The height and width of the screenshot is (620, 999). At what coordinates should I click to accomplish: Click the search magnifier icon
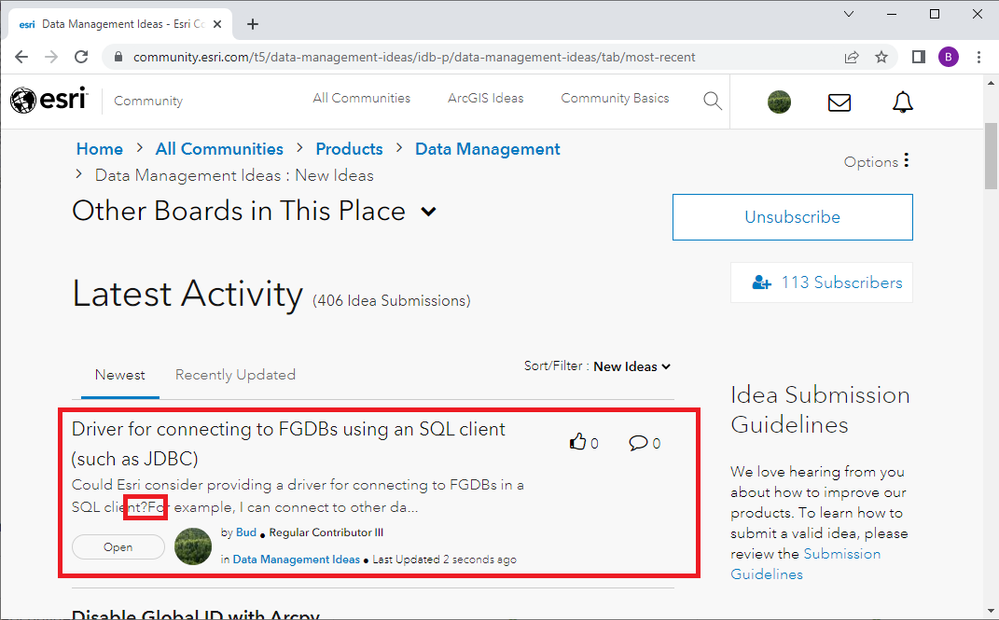tap(712, 100)
